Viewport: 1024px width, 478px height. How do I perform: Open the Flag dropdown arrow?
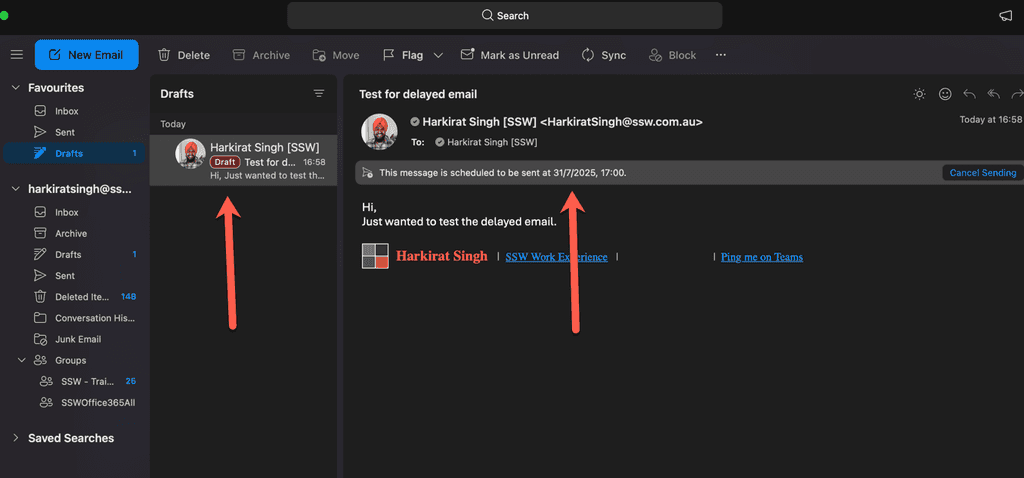tap(438, 55)
